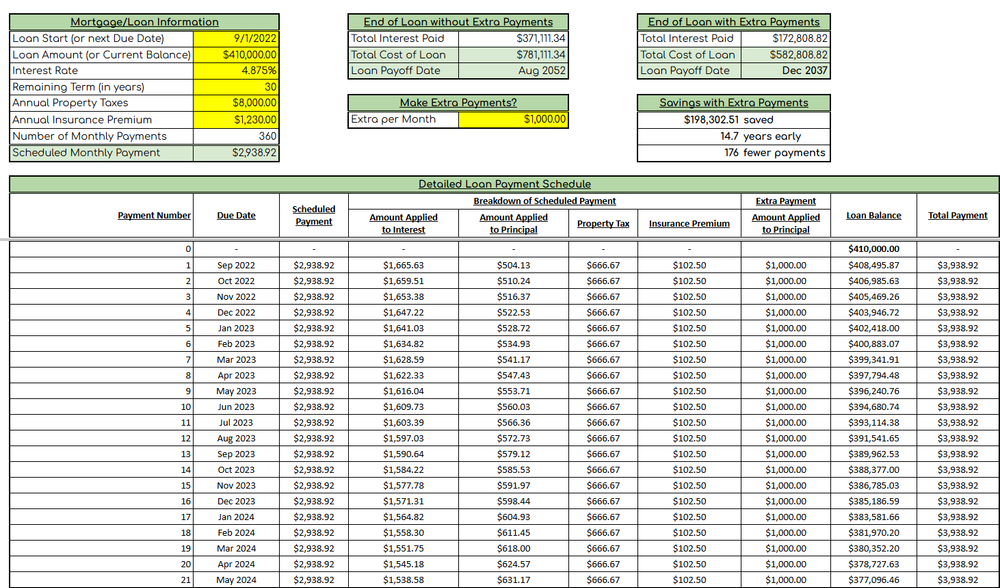Select the Interest Rate cell 4.875%
Viewport: 1000px width, 588px height.
click(x=236, y=71)
